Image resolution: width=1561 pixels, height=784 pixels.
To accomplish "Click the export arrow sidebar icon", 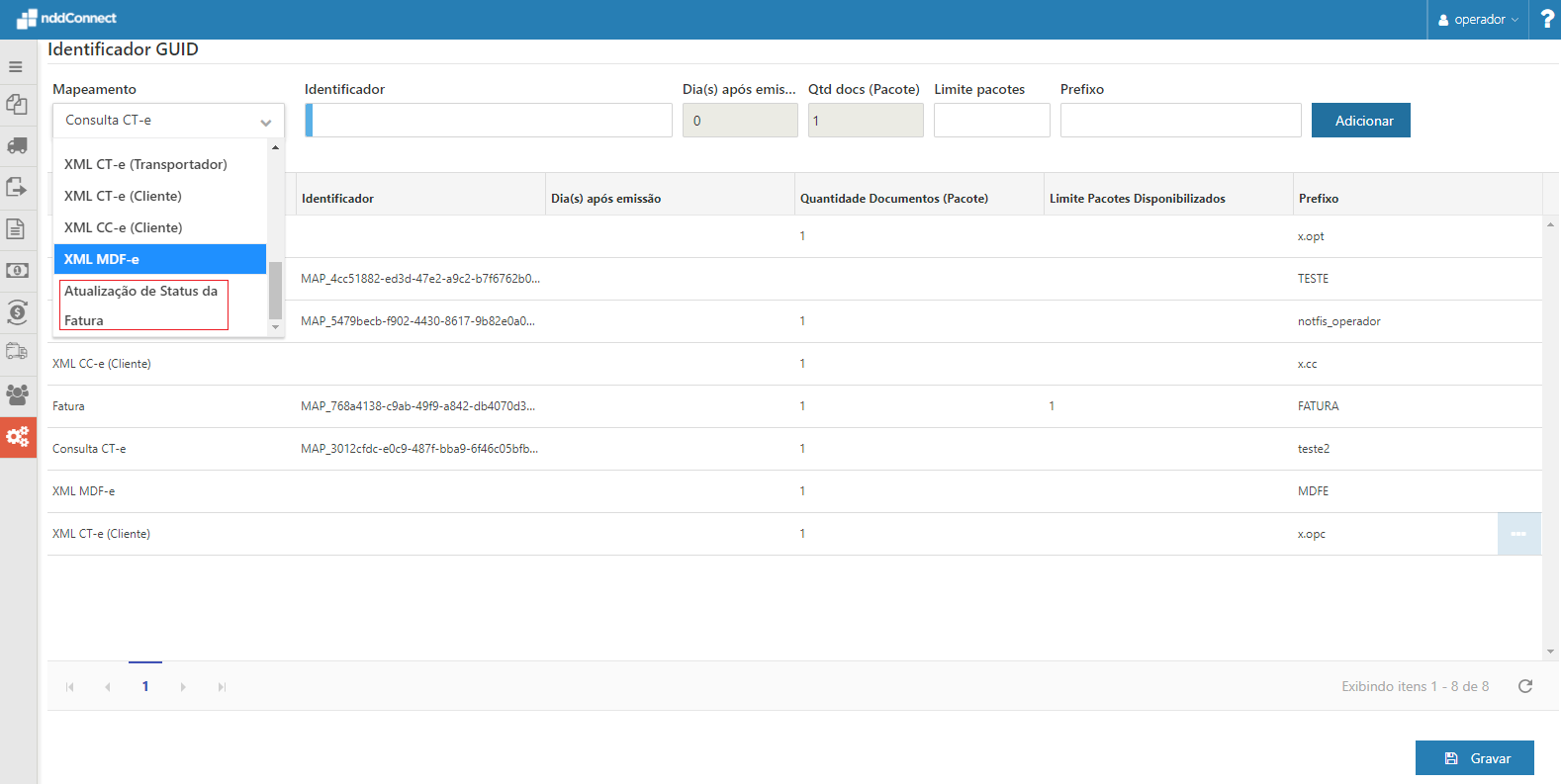I will (17, 188).
